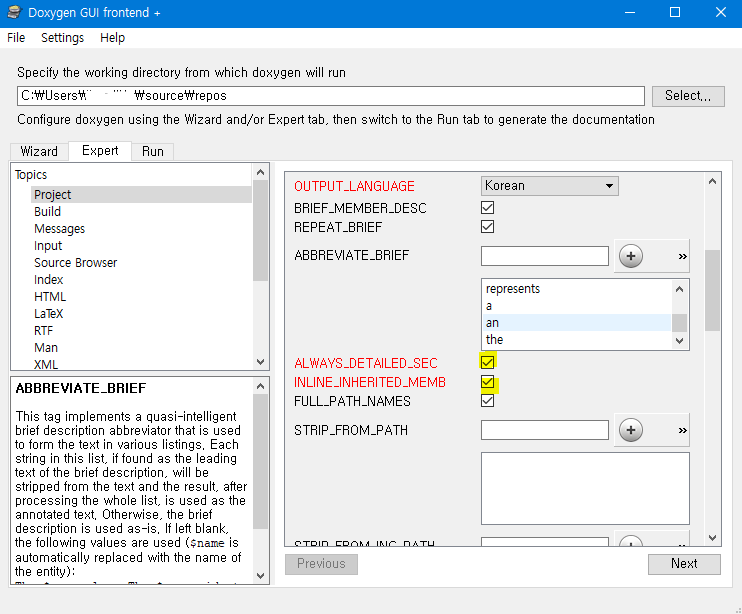Select the Expert tab
Screen dimensions: 742x614
100,150
